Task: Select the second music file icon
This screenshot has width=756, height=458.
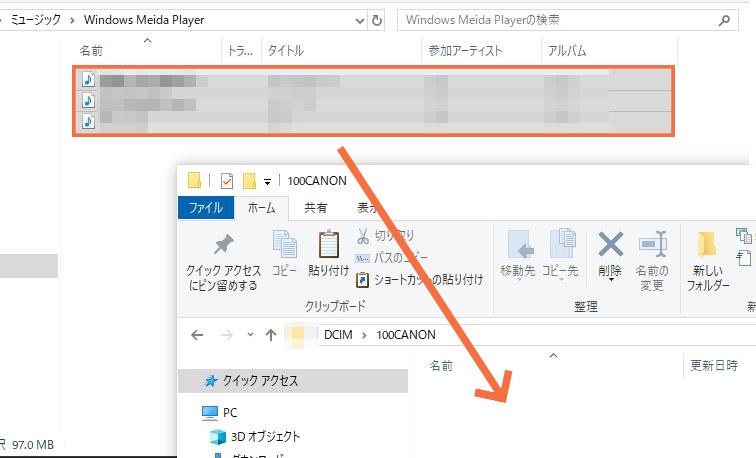Action: click(x=88, y=100)
